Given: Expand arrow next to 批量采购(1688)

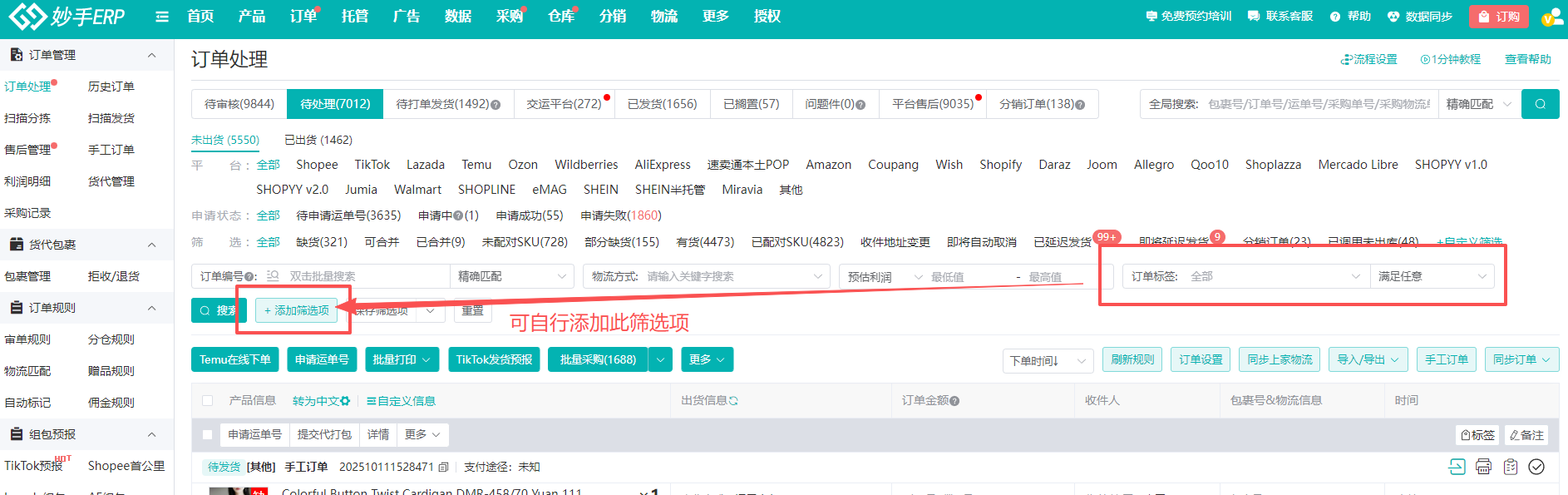Looking at the screenshot, I should [x=660, y=359].
